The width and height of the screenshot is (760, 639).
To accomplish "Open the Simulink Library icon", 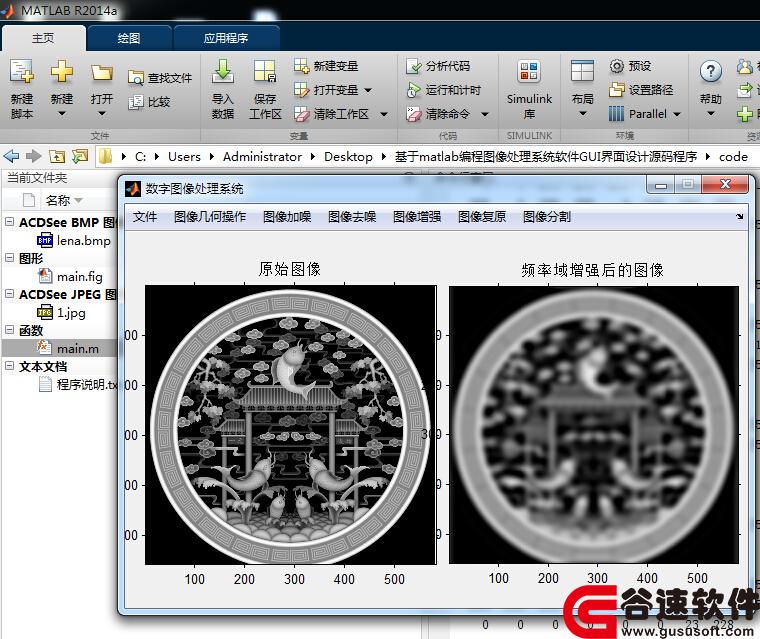I will point(529,71).
